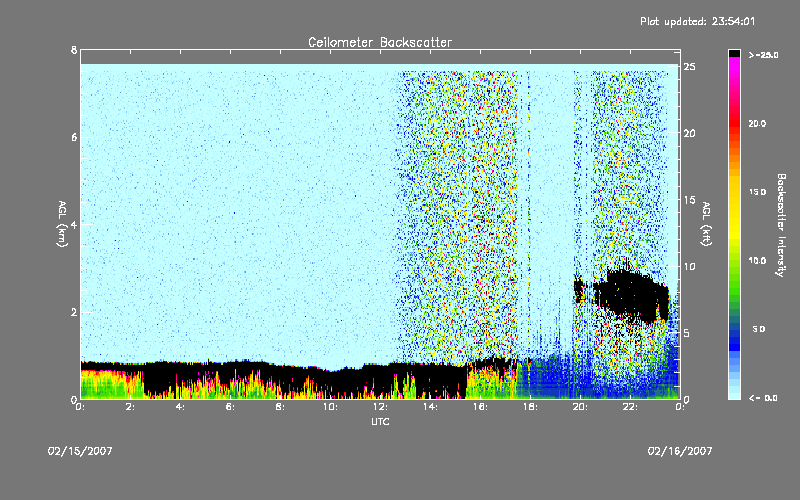Click the "Plot updated: 23:54:01" timestamp

click(697, 21)
